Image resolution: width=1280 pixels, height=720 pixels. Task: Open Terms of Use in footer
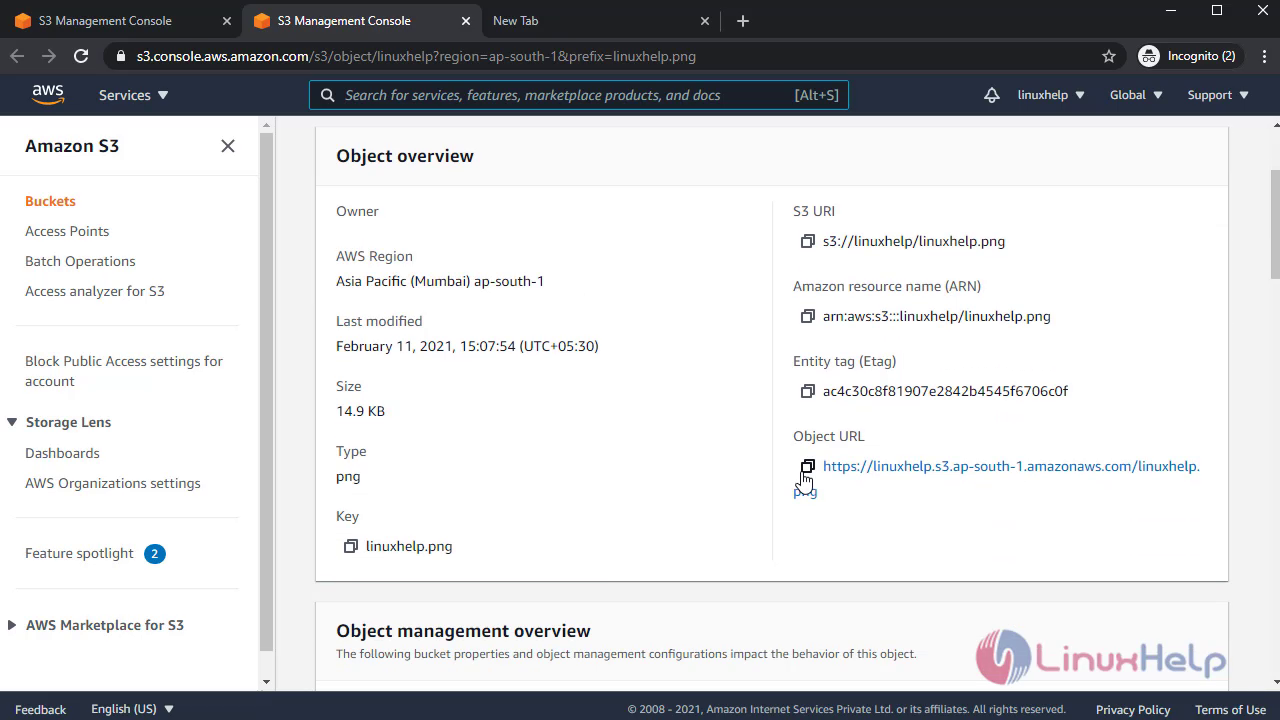pos(1230,709)
